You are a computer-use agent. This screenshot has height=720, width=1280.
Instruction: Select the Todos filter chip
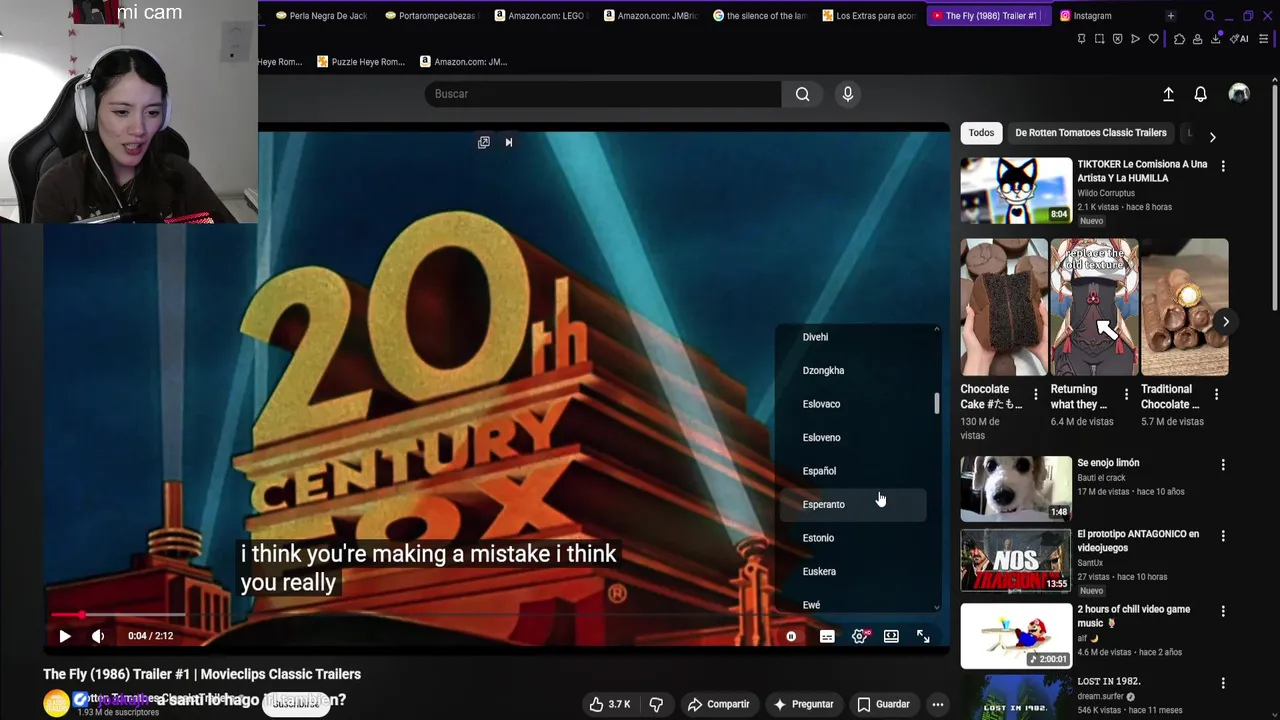click(x=981, y=133)
